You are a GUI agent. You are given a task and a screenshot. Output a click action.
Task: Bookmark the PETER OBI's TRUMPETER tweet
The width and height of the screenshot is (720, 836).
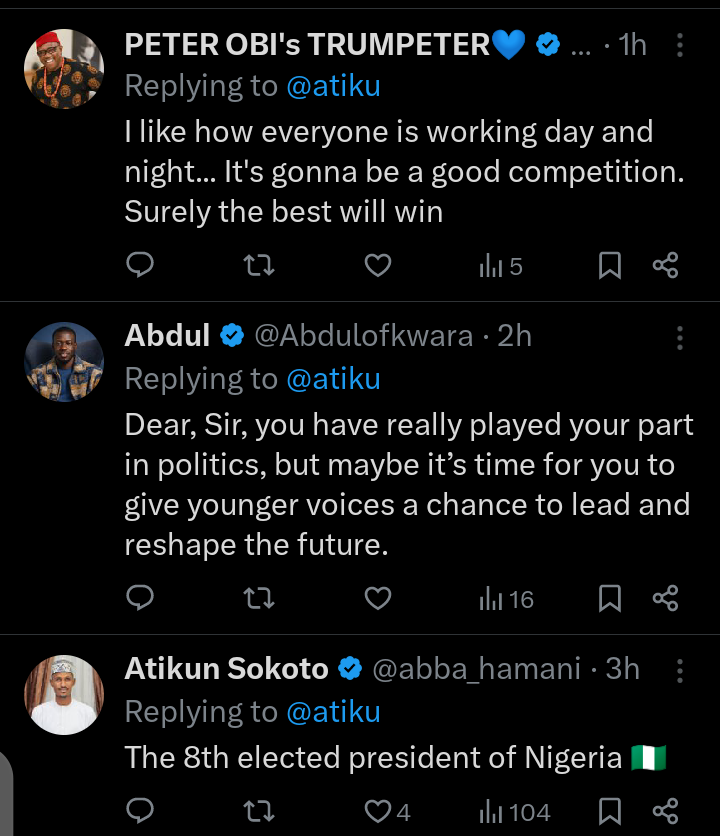click(x=609, y=265)
